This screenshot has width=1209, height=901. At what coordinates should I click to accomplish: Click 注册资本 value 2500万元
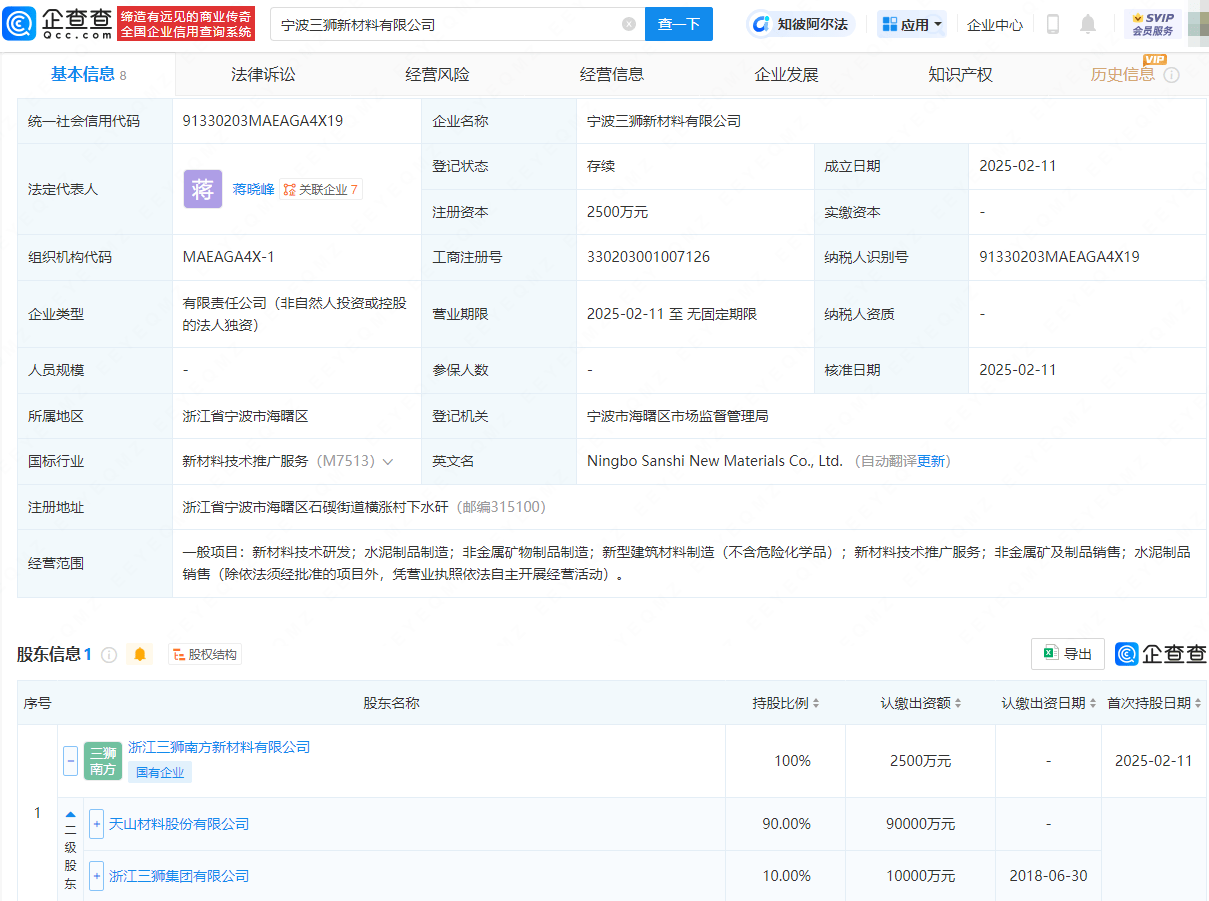coord(618,212)
